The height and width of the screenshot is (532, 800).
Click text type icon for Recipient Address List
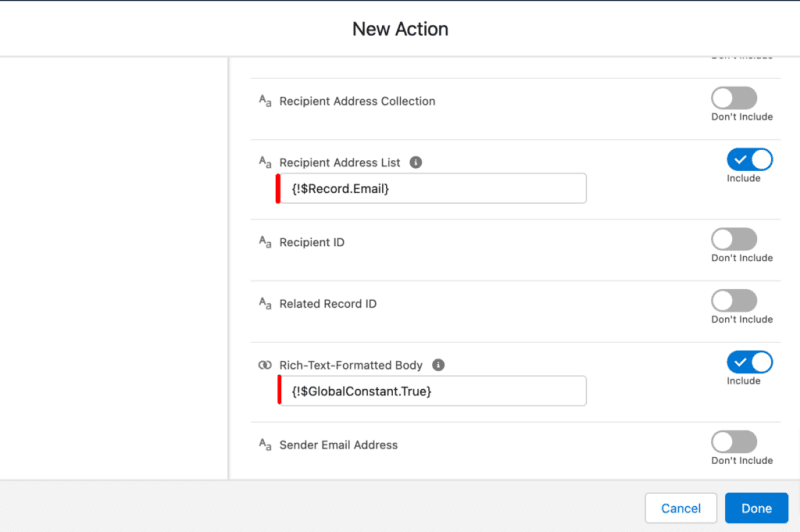coord(265,162)
